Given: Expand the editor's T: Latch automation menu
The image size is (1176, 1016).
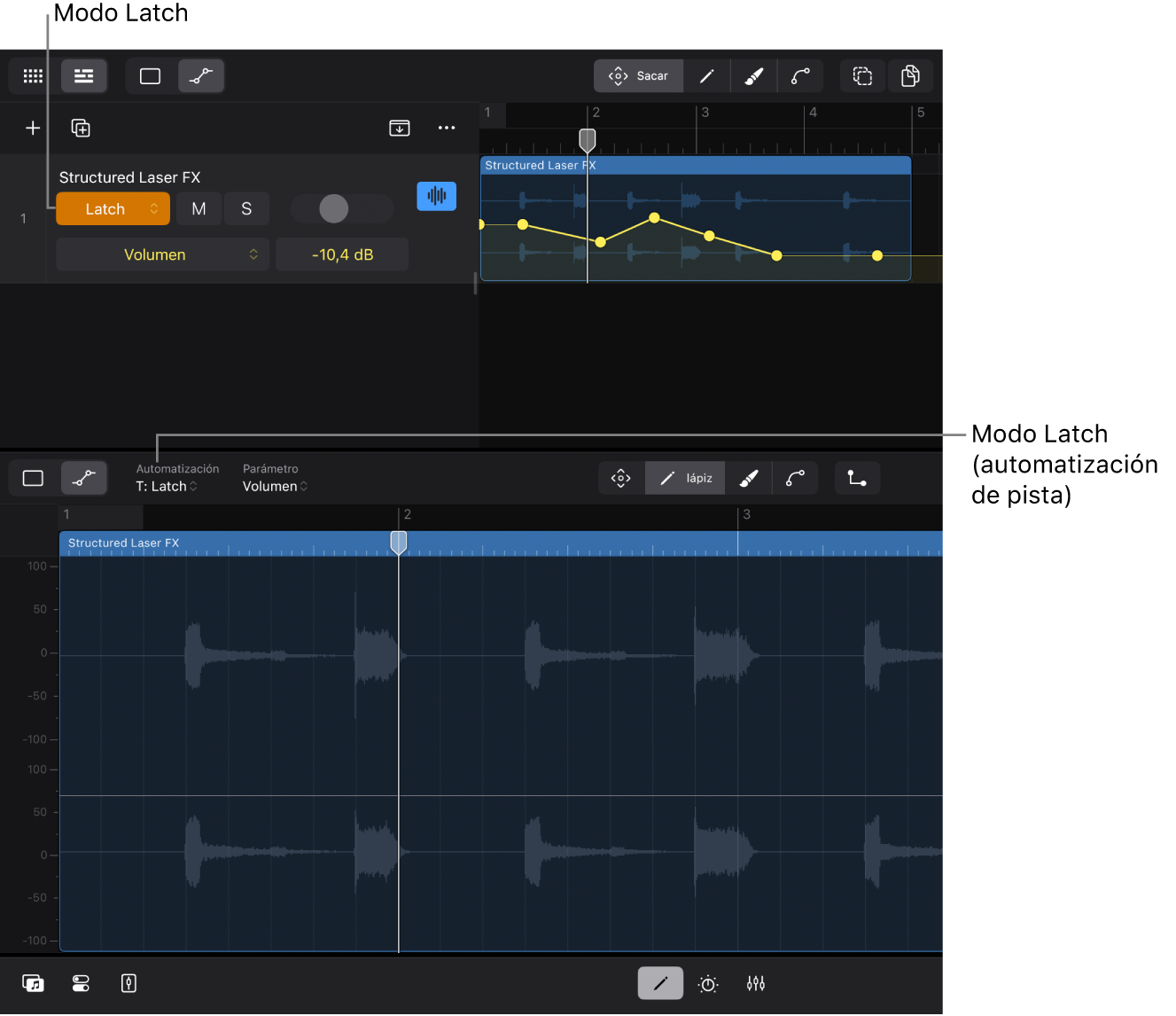Looking at the screenshot, I should pos(167,486).
